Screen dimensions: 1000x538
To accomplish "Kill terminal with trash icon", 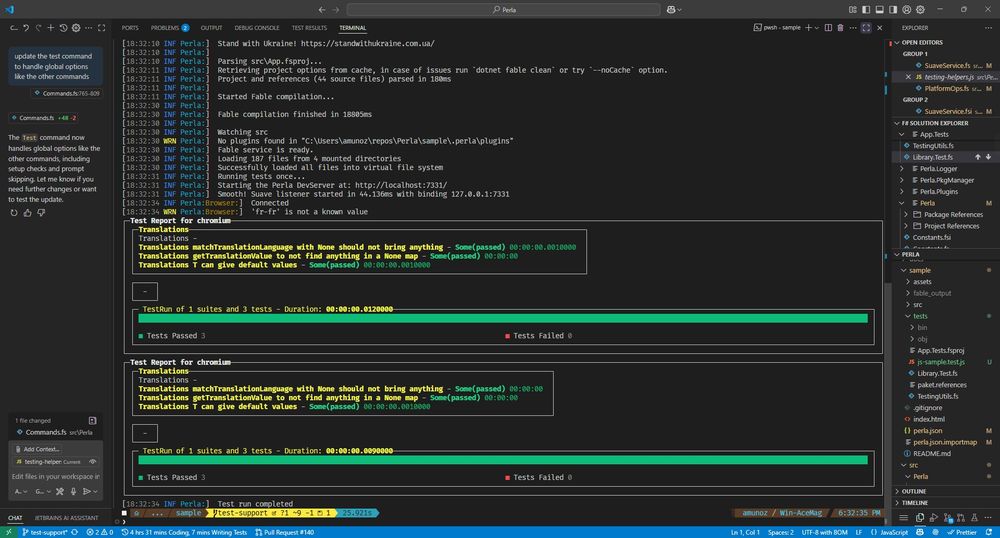I will coord(840,28).
